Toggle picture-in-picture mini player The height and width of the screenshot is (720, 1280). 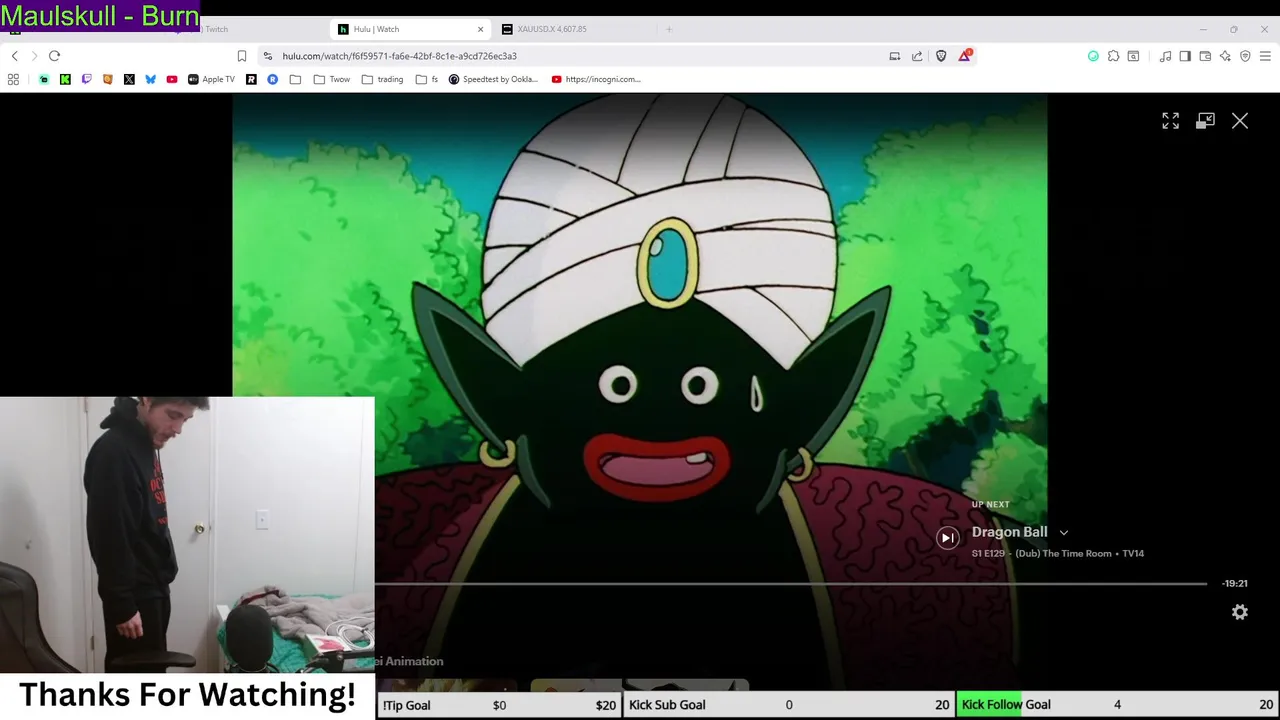[x=1205, y=121]
